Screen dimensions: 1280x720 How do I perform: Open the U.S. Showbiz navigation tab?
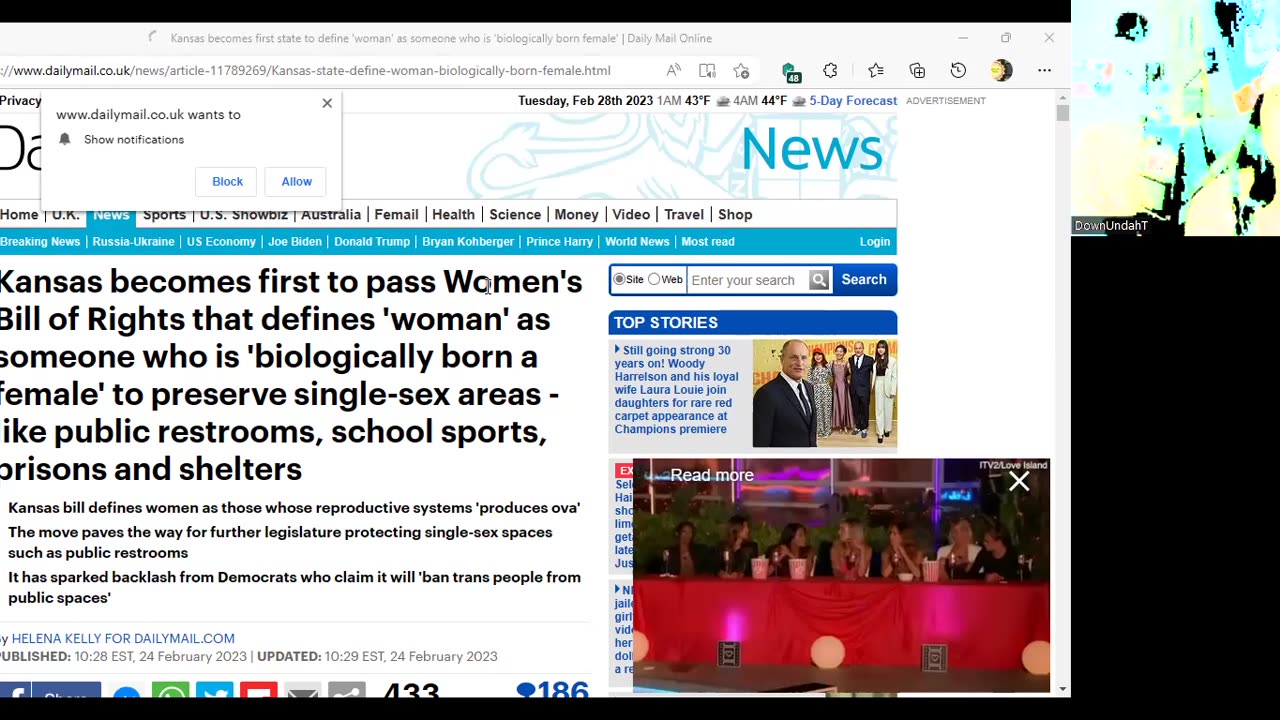pos(243,214)
